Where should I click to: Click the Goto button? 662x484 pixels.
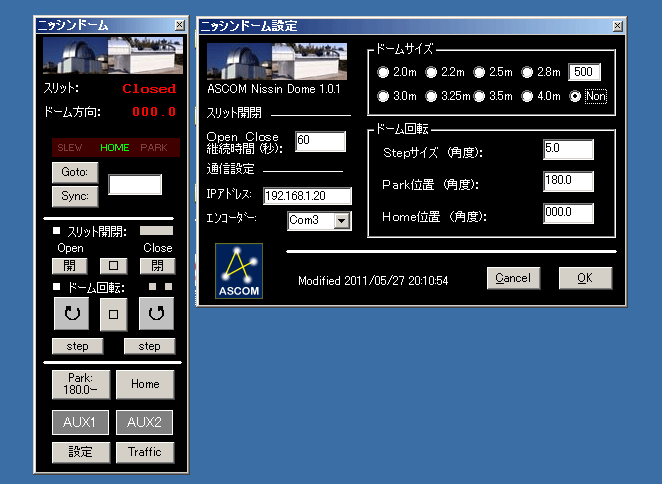point(75,172)
